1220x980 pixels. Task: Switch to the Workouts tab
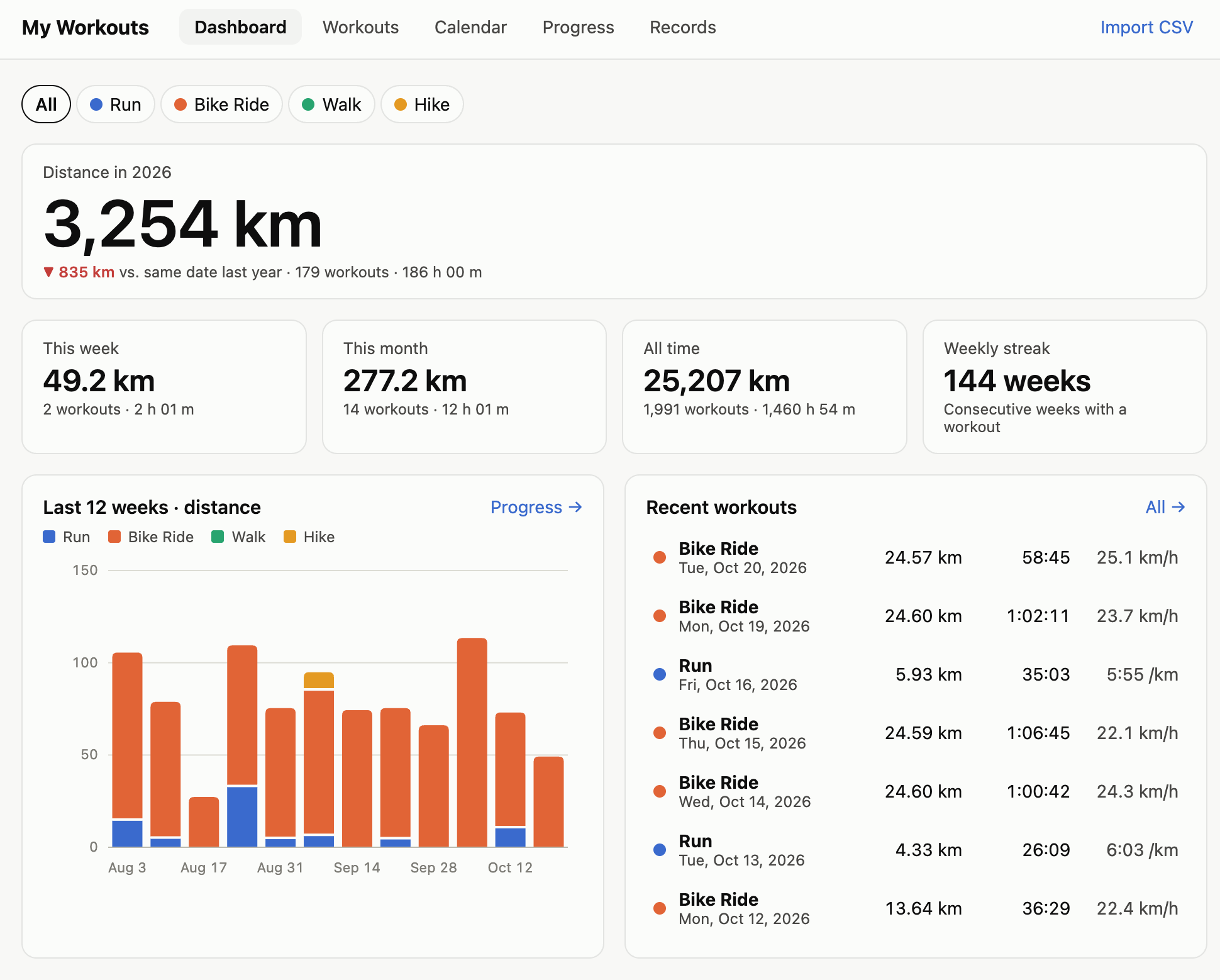tap(360, 27)
